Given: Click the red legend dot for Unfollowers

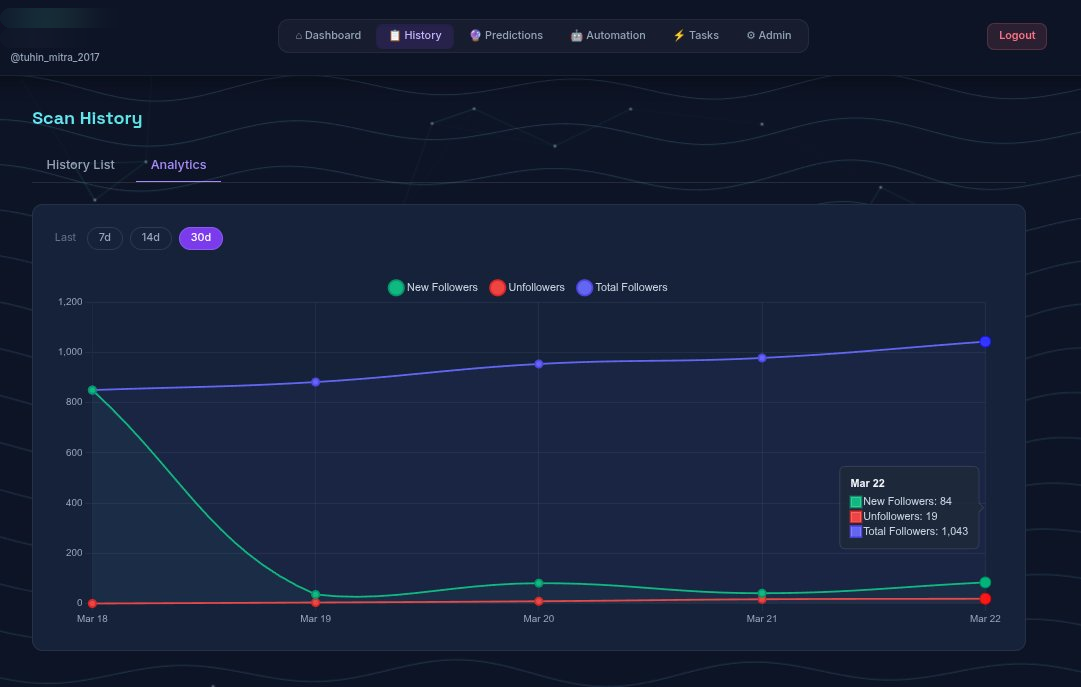Looking at the screenshot, I should (x=497, y=287).
